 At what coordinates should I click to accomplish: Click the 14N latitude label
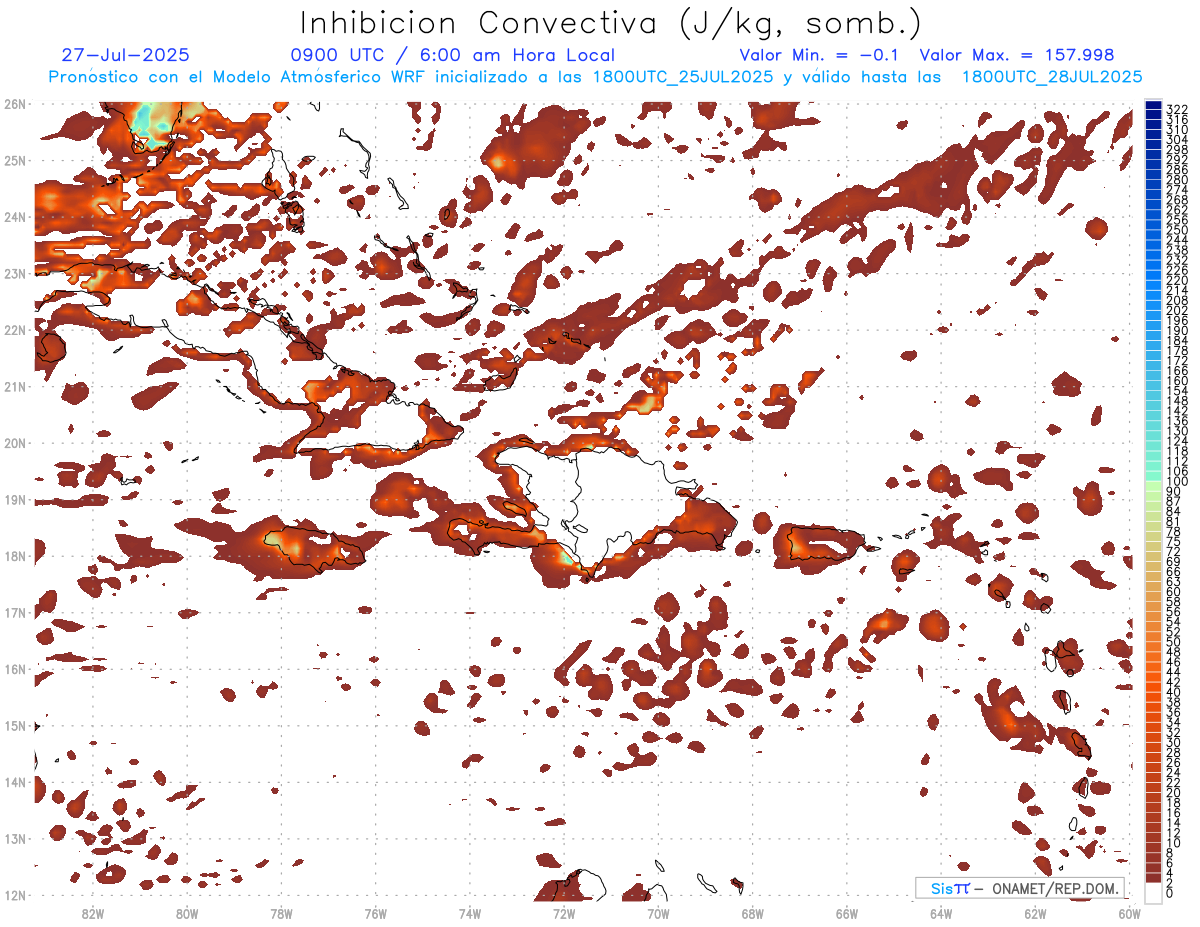15,782
